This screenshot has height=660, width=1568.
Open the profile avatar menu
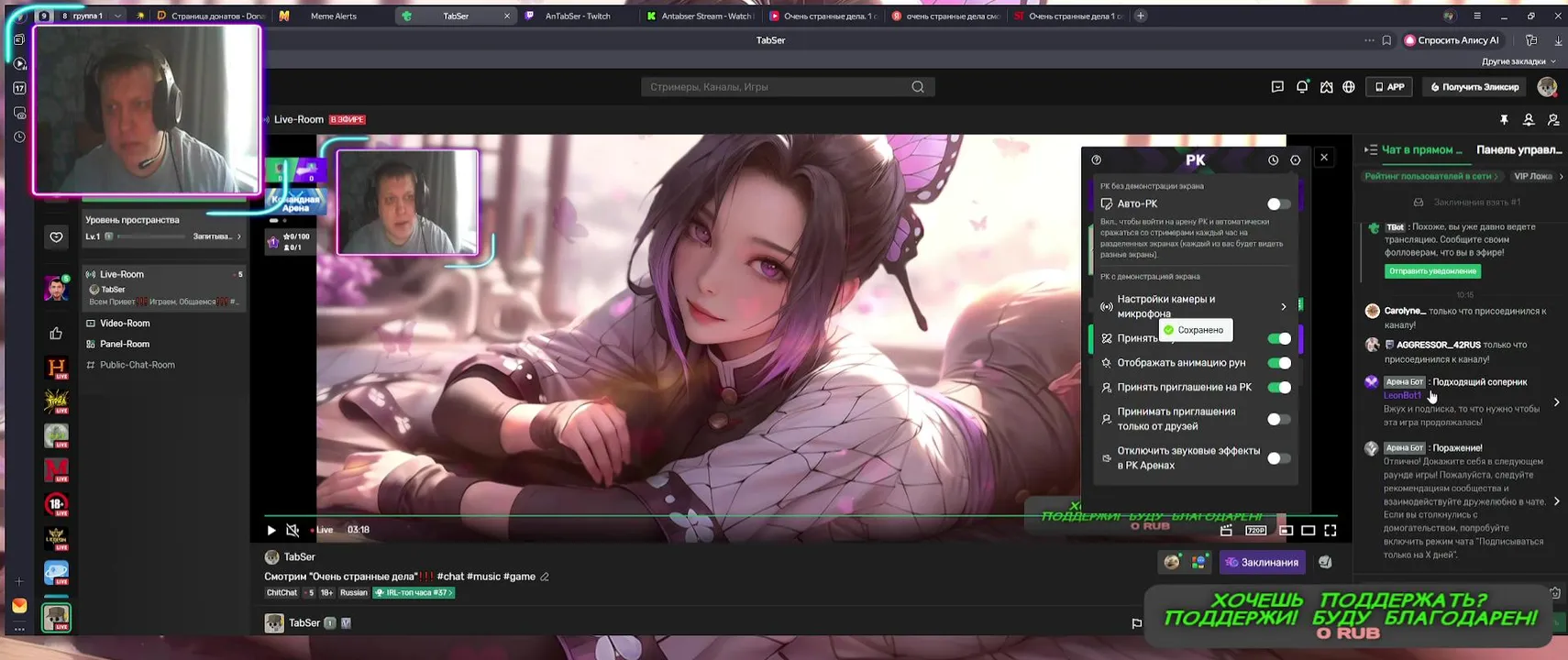point(1547,87)
